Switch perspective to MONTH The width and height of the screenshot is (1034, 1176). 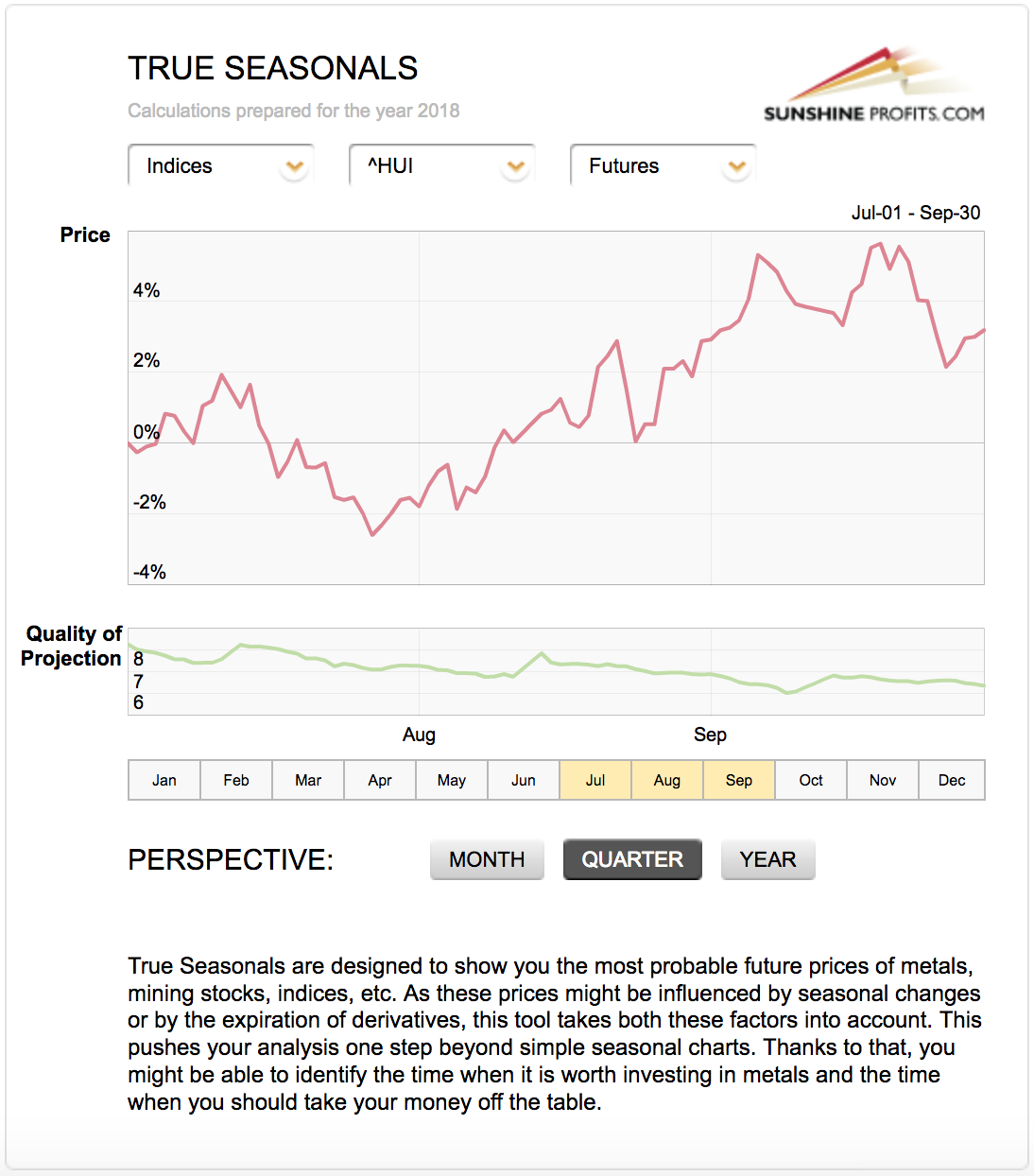click(x=487, y=859)
